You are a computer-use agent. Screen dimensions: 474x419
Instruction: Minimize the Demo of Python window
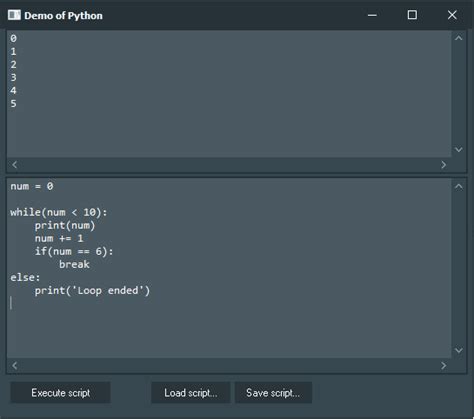click(x=372, y=15)
